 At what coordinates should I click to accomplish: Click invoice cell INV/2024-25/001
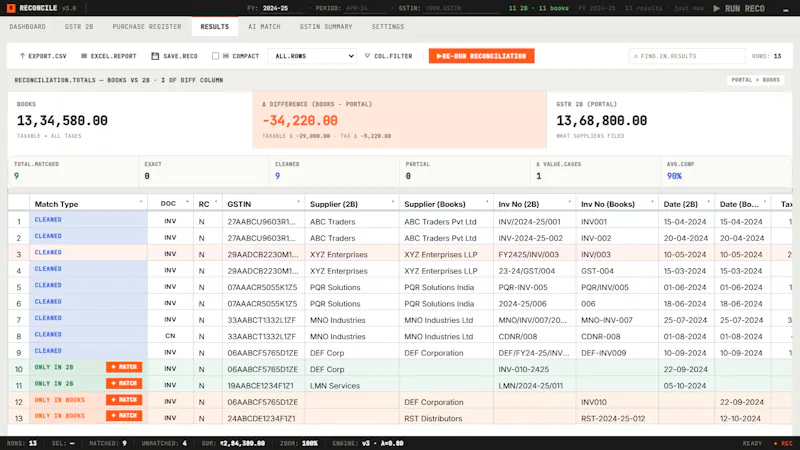(x=529, y=221)
